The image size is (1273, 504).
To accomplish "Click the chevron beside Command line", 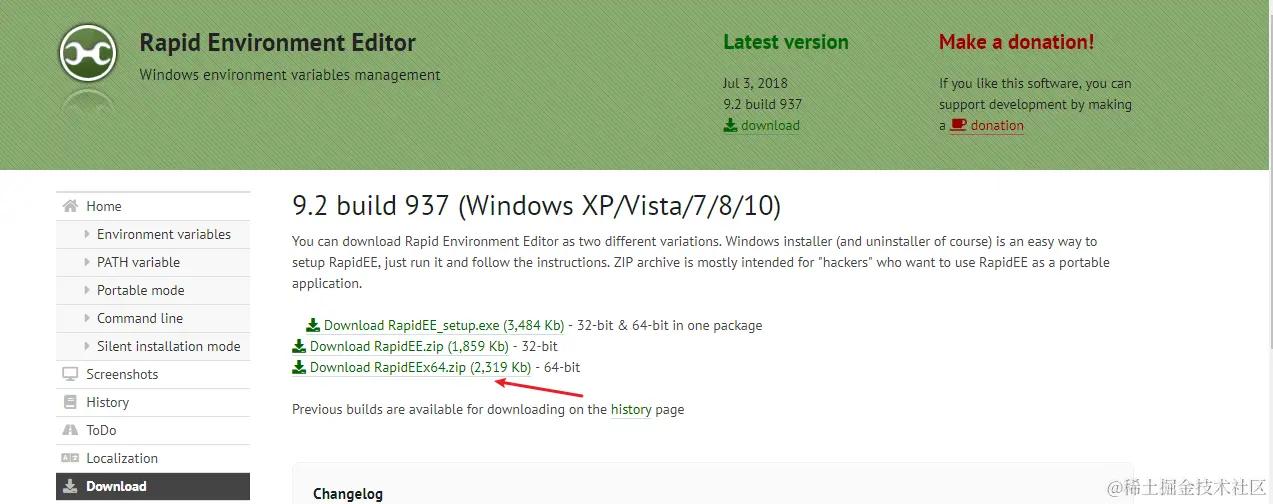I will pos(88,318).
